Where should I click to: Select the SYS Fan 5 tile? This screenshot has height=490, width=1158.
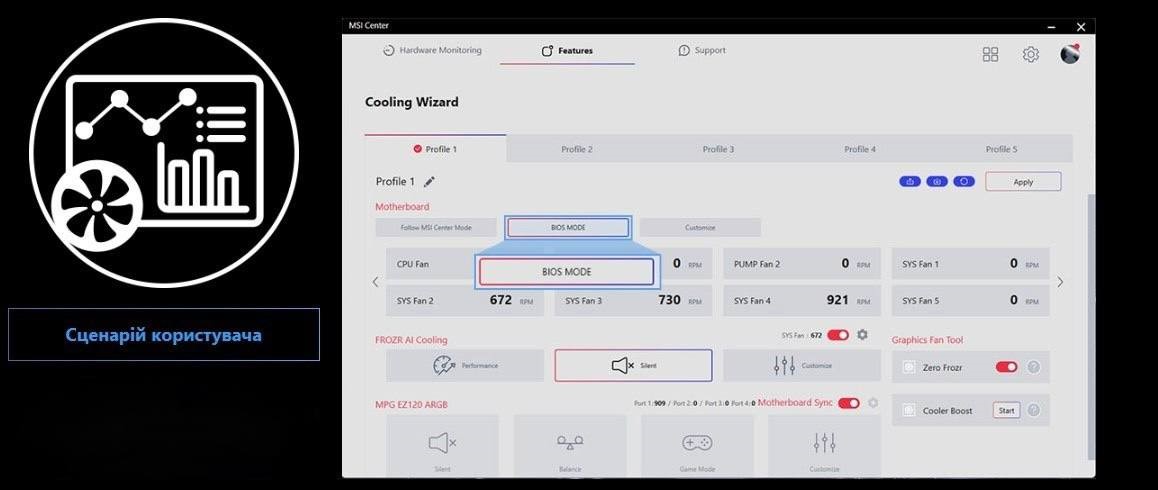(970, 301)
